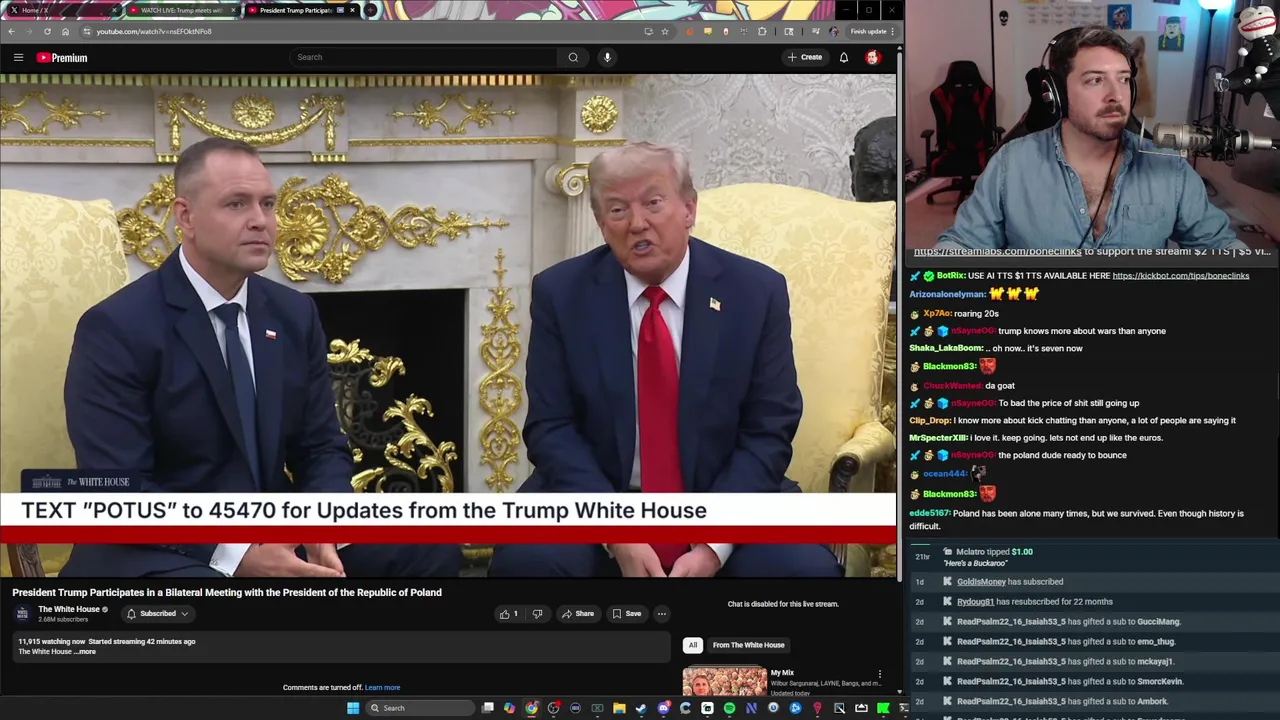Open streamlabs.com boneclinks link in chat

pos(997,251)
